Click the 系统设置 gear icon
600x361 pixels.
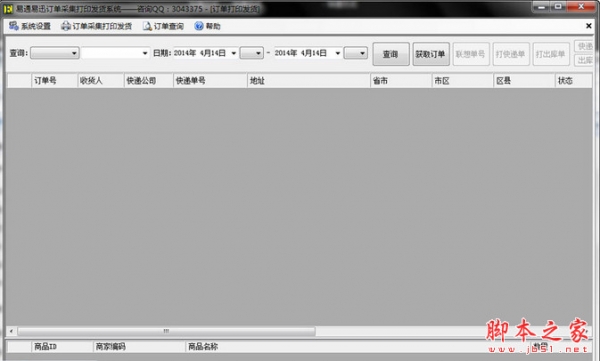(14, 26)
